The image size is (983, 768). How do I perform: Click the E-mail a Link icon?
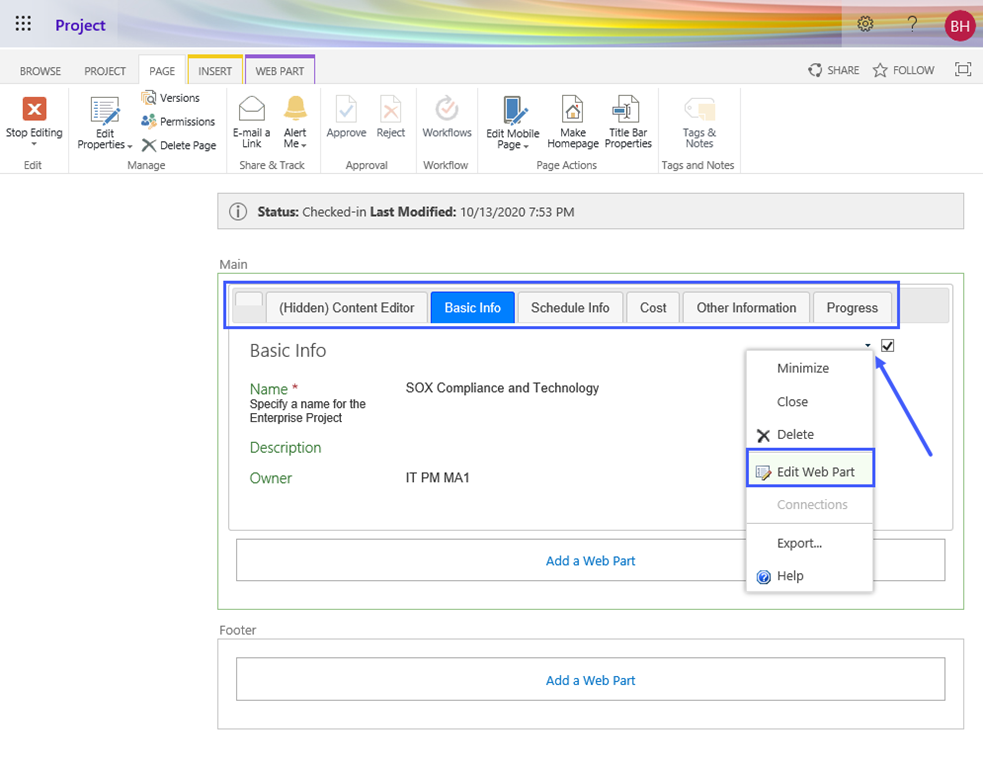(251, 109)
